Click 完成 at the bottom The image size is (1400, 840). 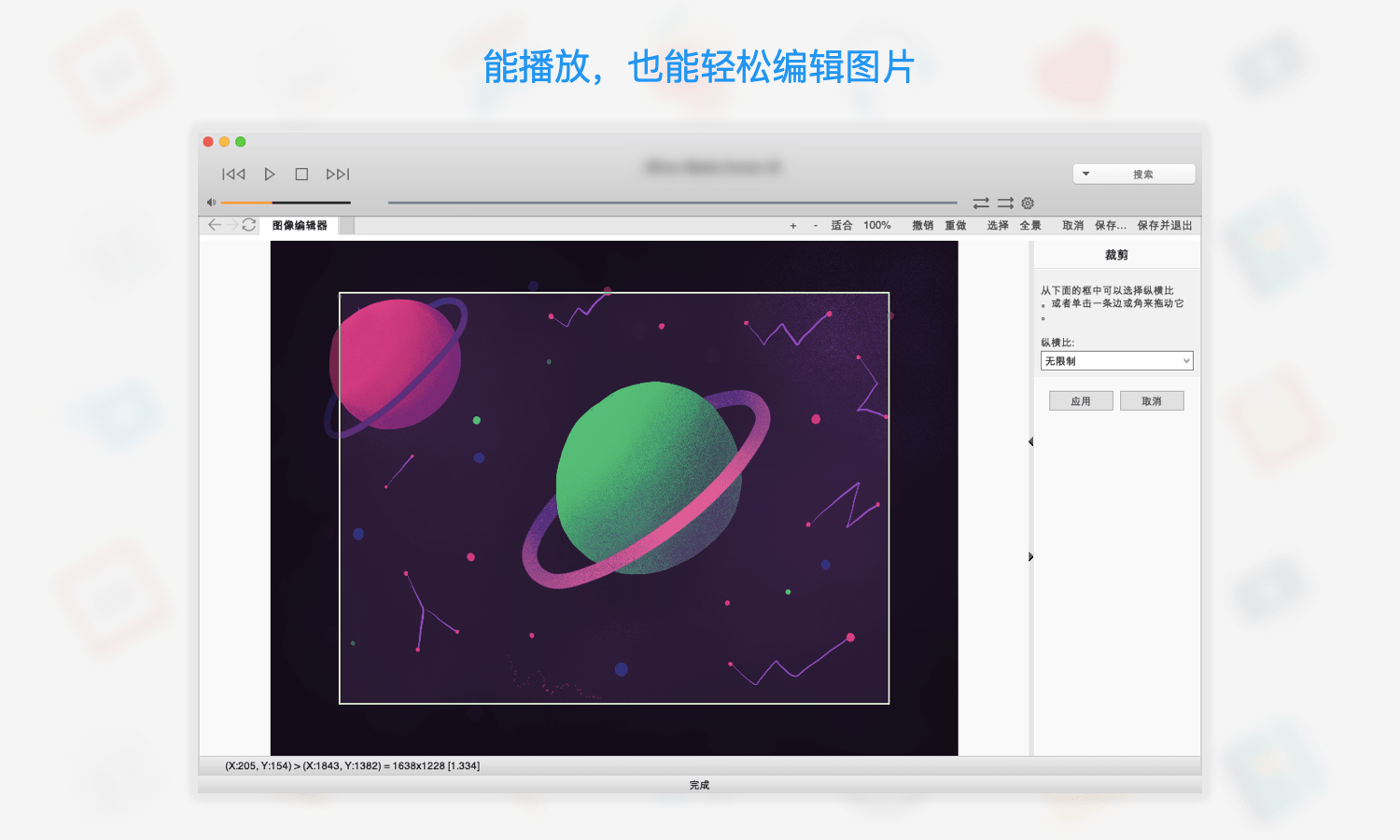pos(699,785)
